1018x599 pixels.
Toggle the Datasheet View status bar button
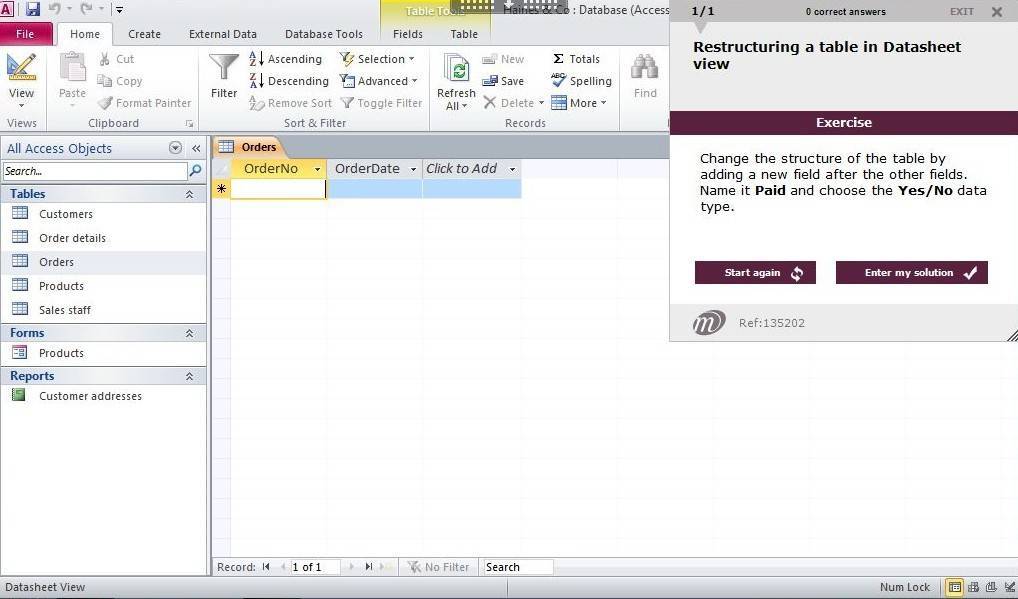click(955, 588)
